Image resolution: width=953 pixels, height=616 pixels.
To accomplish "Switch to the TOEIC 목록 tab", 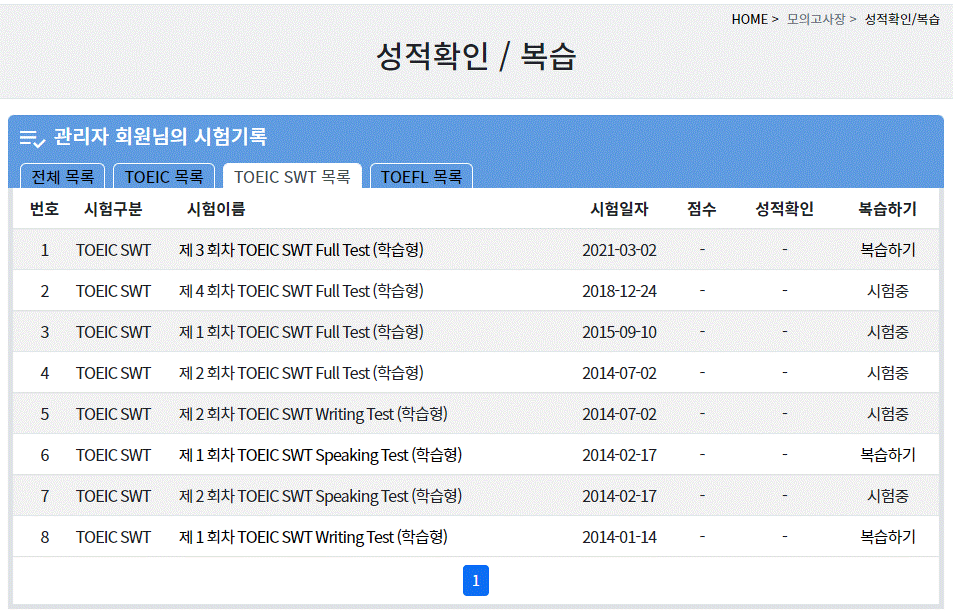I will coord(164,176).
